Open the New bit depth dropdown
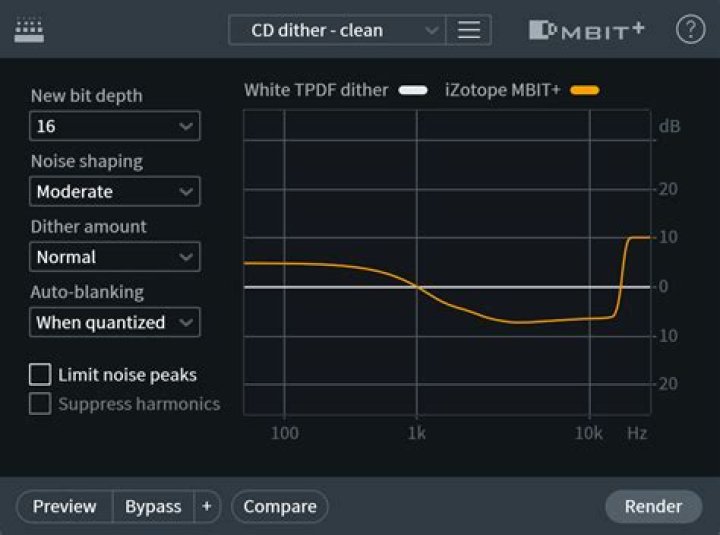720x535 pixels. pos(114,126)
